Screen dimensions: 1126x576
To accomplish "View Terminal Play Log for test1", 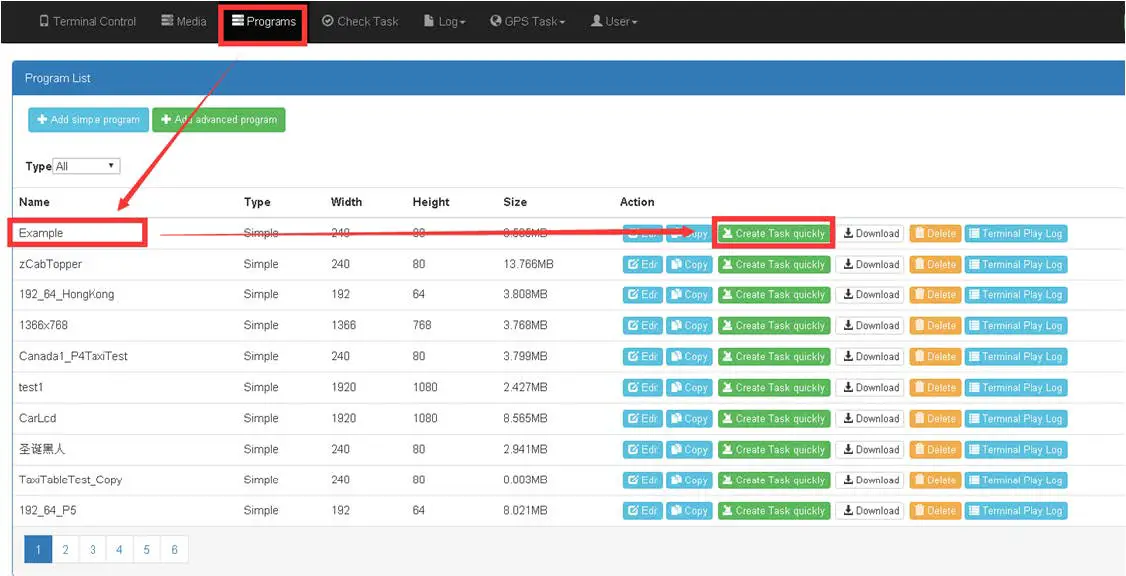I will [x=1015, y=388].
